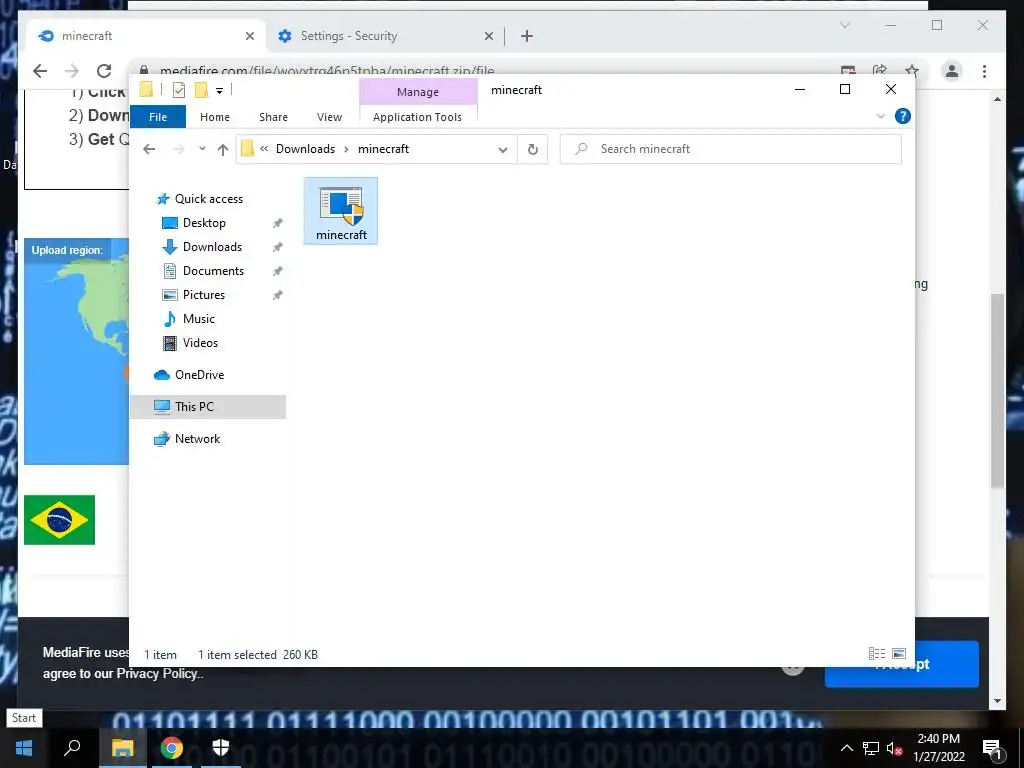1024x768 pixels.
Task: Open Music folder in sidebar
Action: tap(199, 319)
